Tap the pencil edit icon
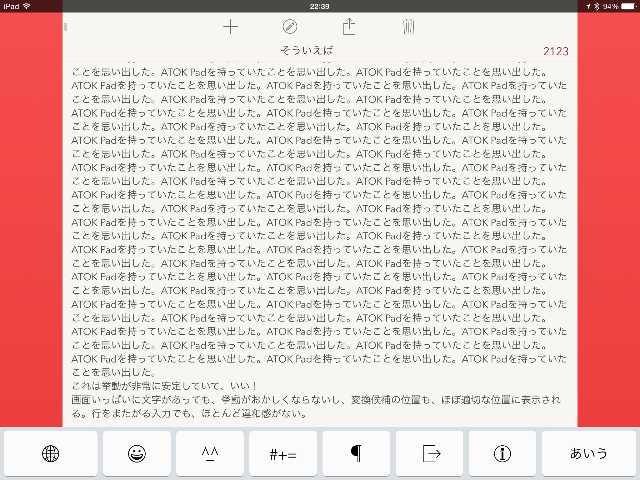The height and width of the screenshot is (480, 640). tap(290, 27)
